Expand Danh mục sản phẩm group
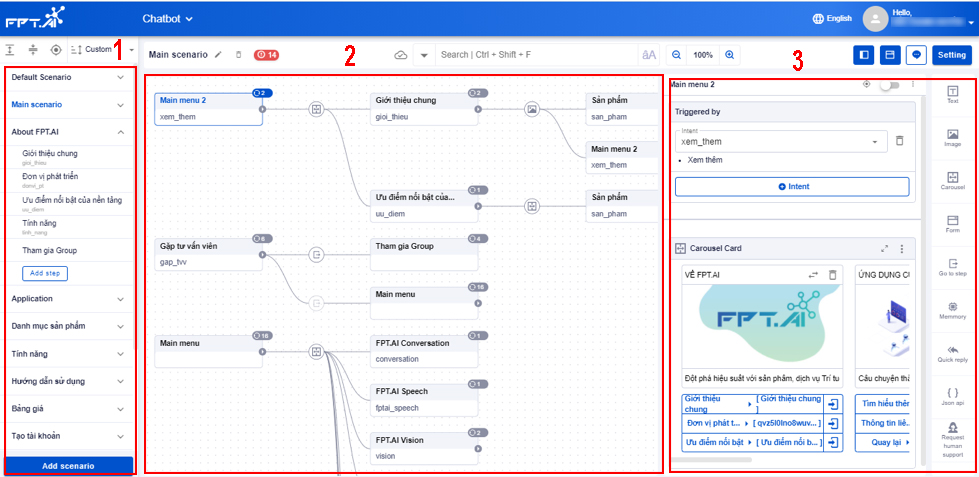The width and height of the screenshot is (979, 477). click(121, 327)
